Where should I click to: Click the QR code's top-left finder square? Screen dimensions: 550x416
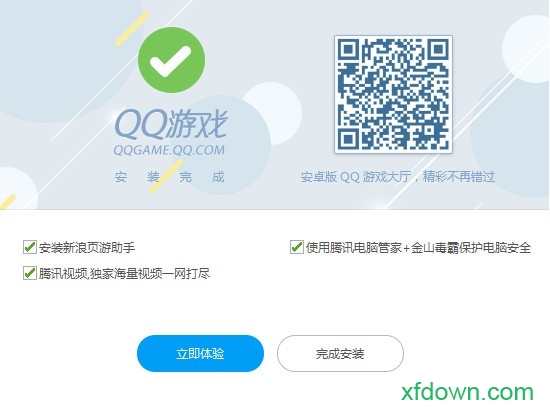pos(348,50)
